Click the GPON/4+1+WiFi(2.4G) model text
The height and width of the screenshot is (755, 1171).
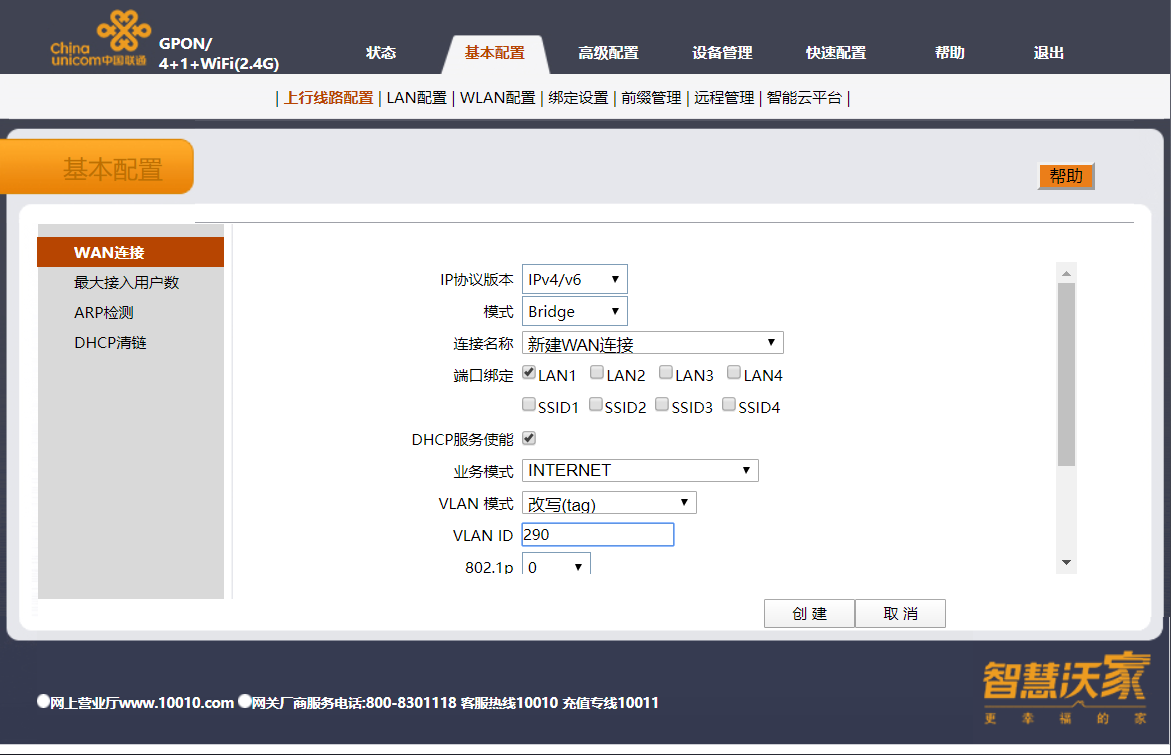coord(218,54)
